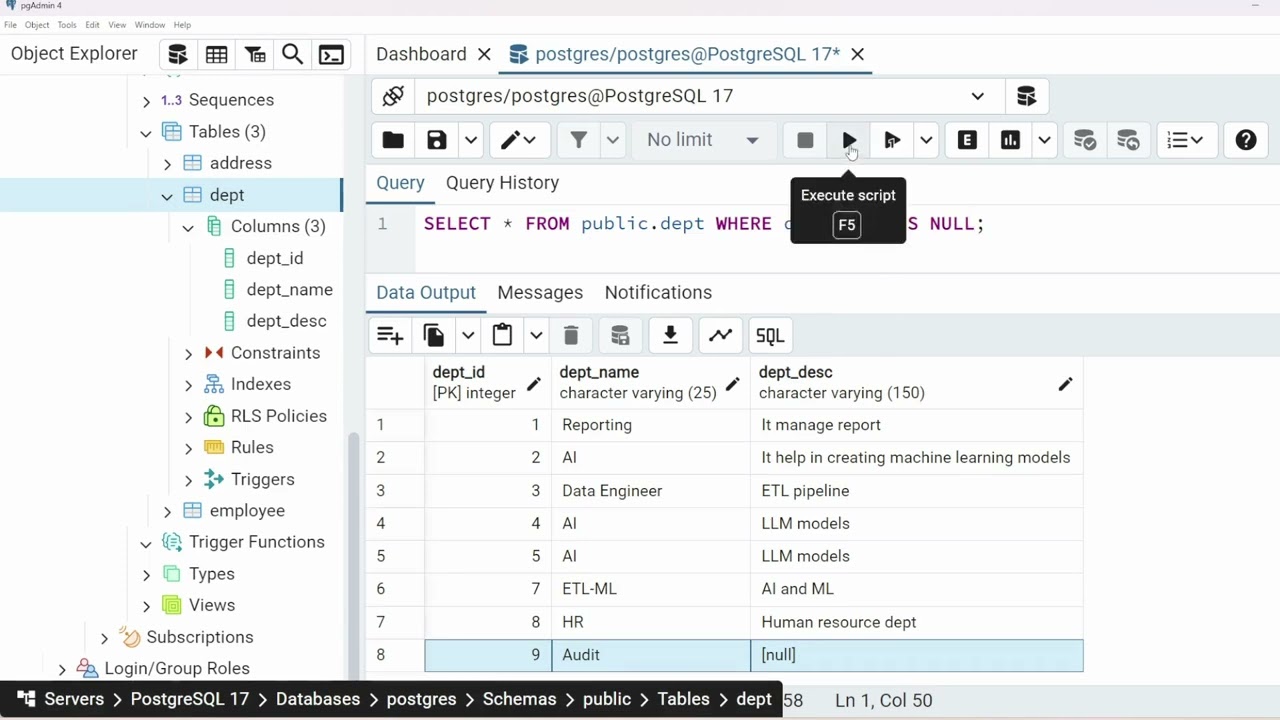Open the query tool Help icon
Viewport: 1280px width, 720px height.
pos(1246,140)
